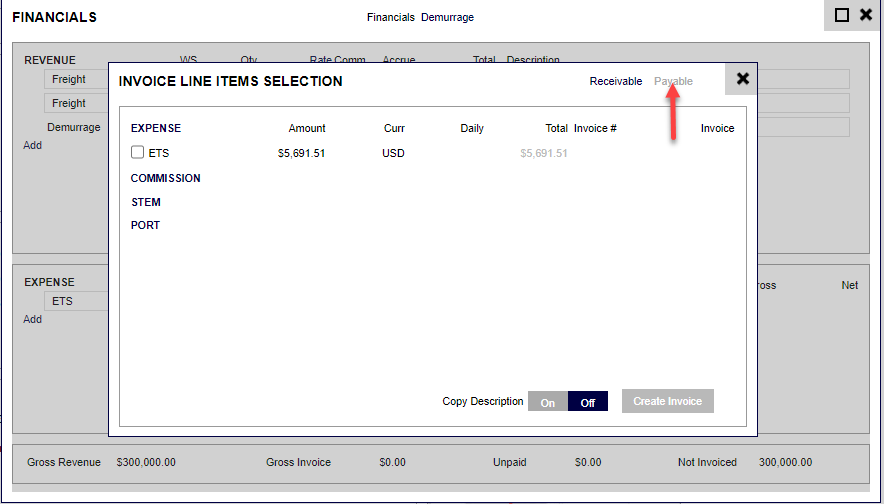Expand the PORT section in the invoice dialog
The image size is (884, 504).
point(145,225)
